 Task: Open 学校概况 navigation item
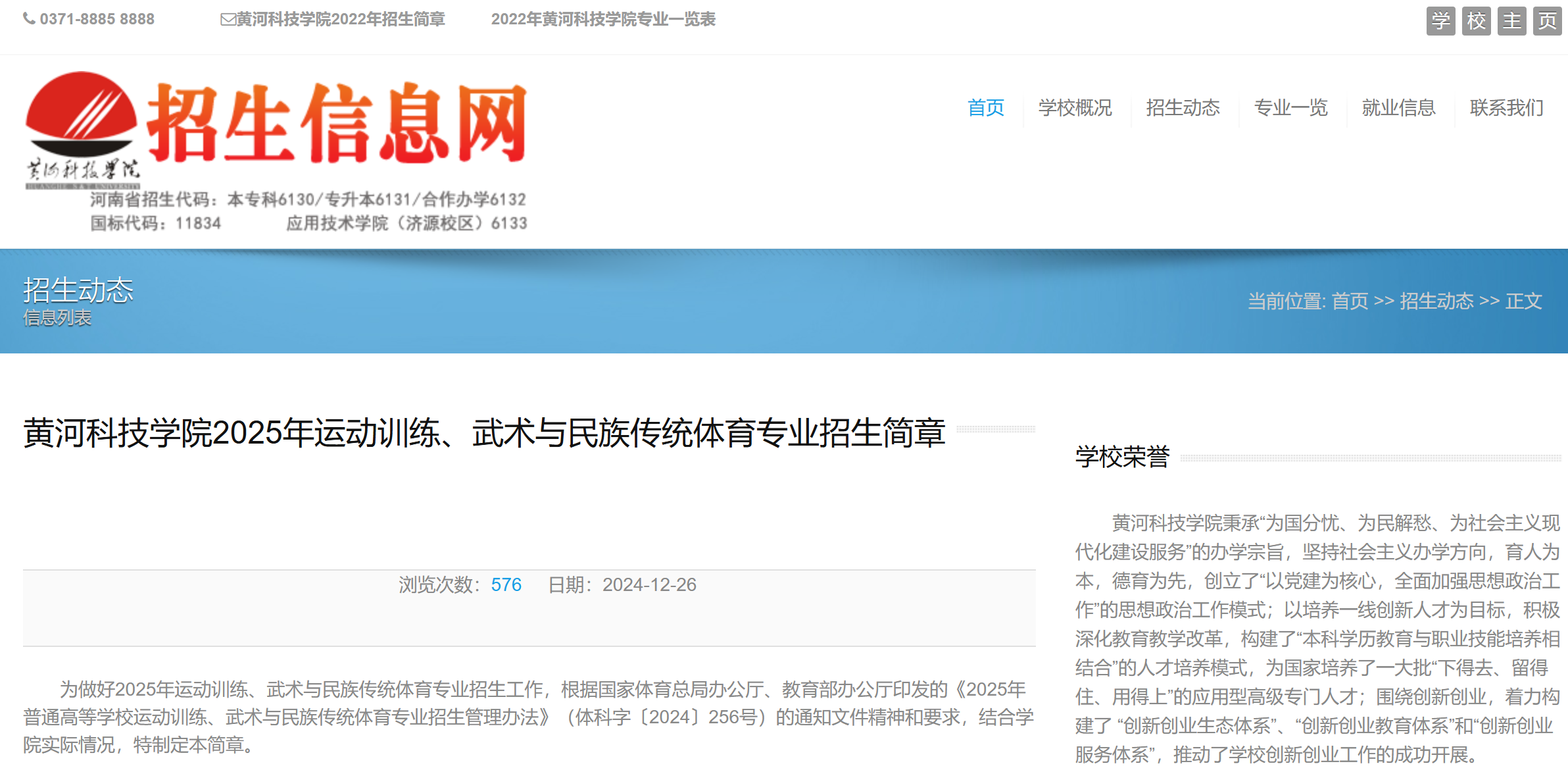coord(1075,107)
